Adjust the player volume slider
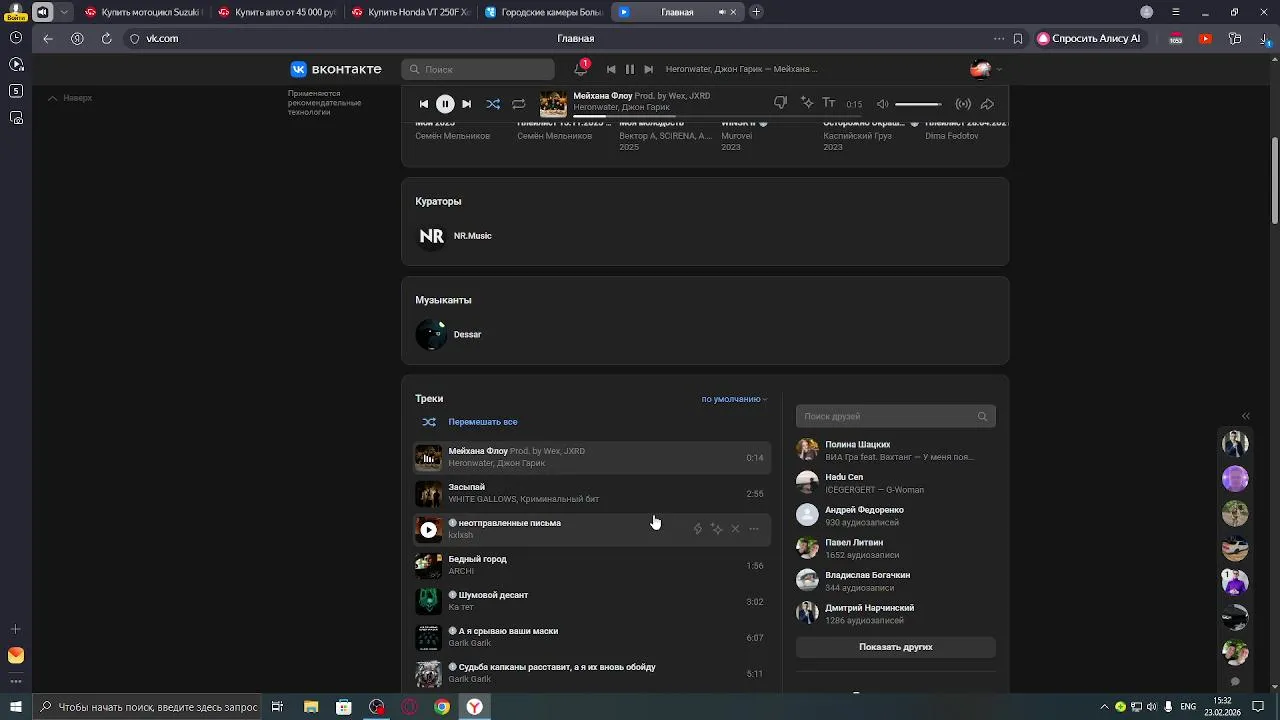 click(918, 104)
